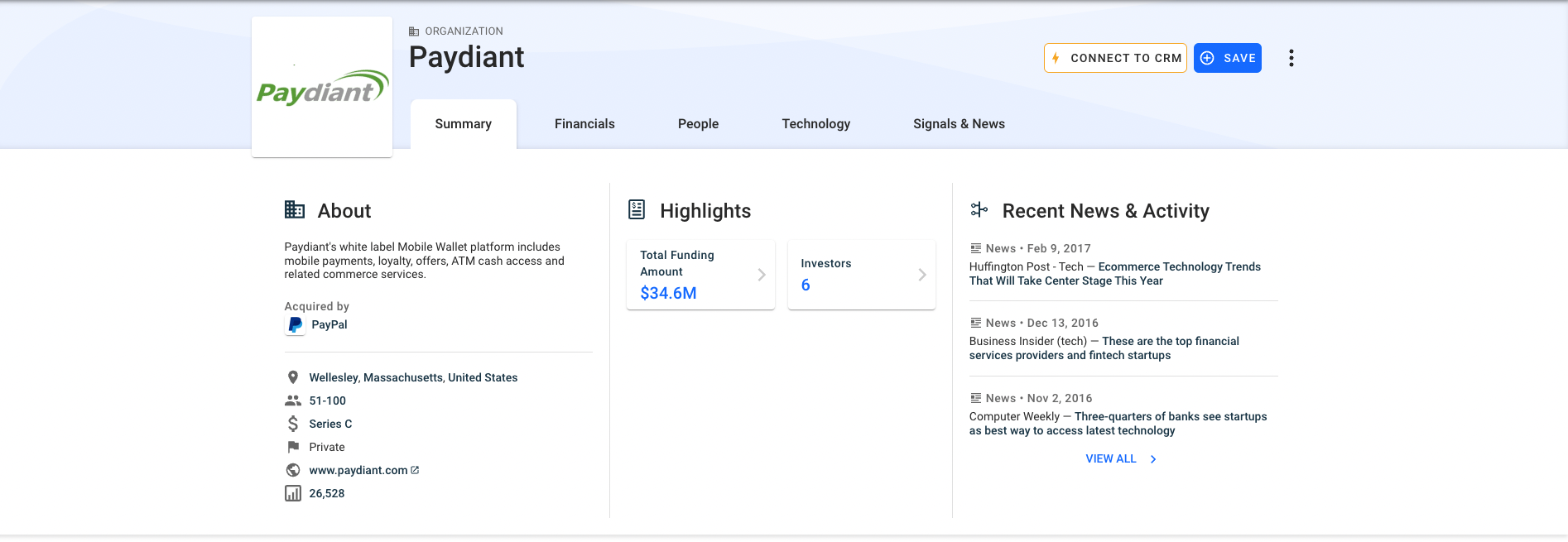
Task: Click the news icon beside Dec 13, 2016
Action: (976, 323)
